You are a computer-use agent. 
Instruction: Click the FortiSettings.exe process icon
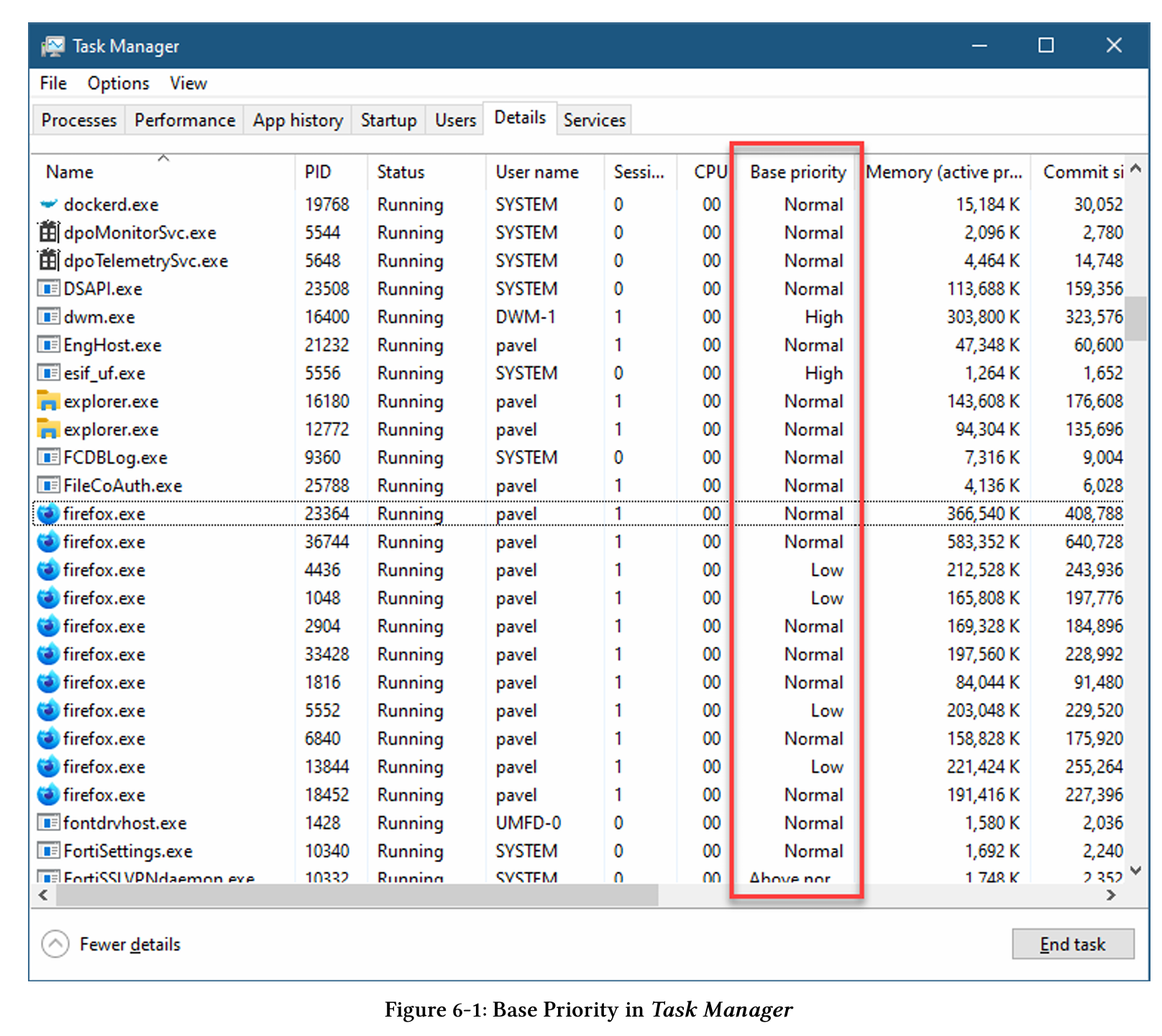(x=48, y=851)
